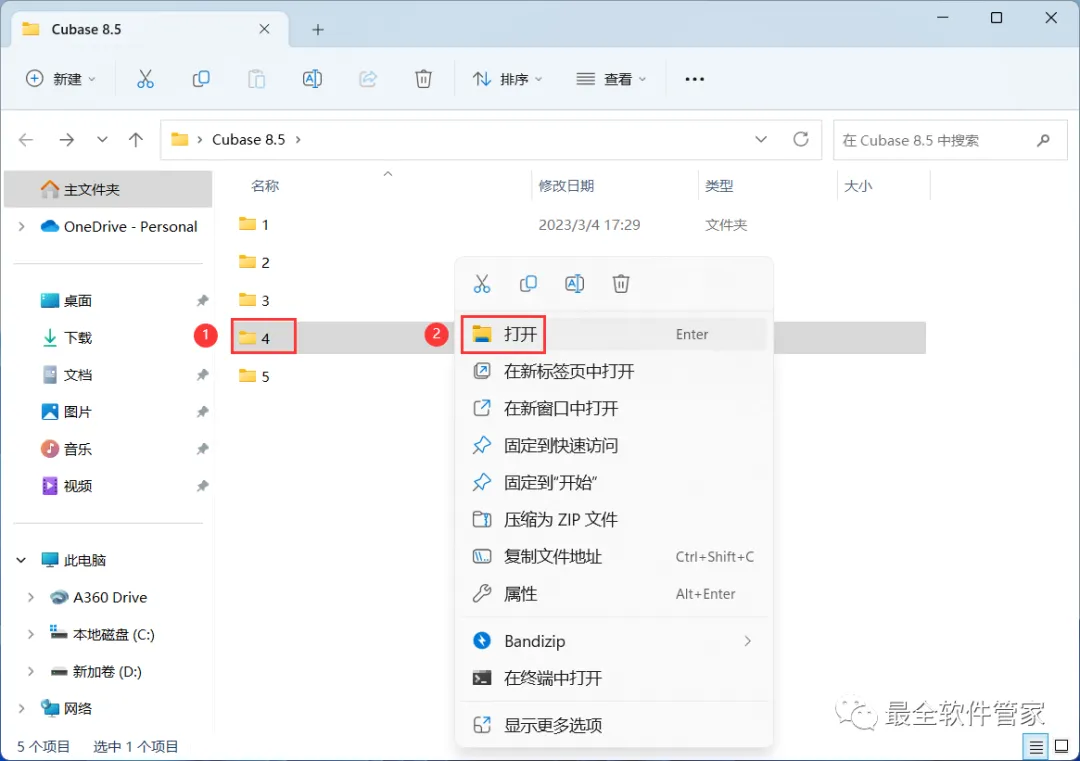The width and height of the screenshot is (1080, 761).
Task: Click the search magnifier icon
Action: pos(1043,140)
